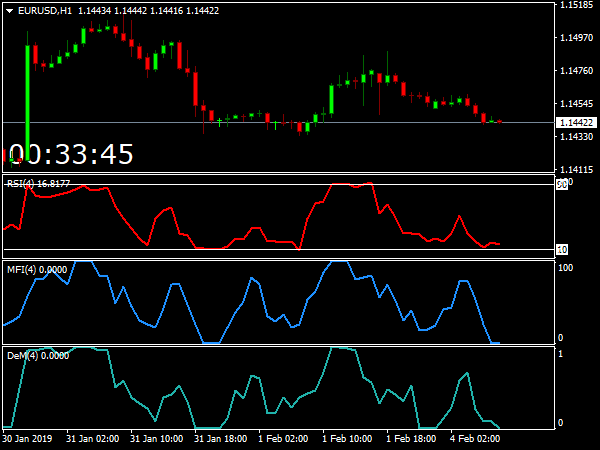600x450 pixels.
Task: Click the 1 Feb 02:00 time axis label
Action: pos(283,439)
